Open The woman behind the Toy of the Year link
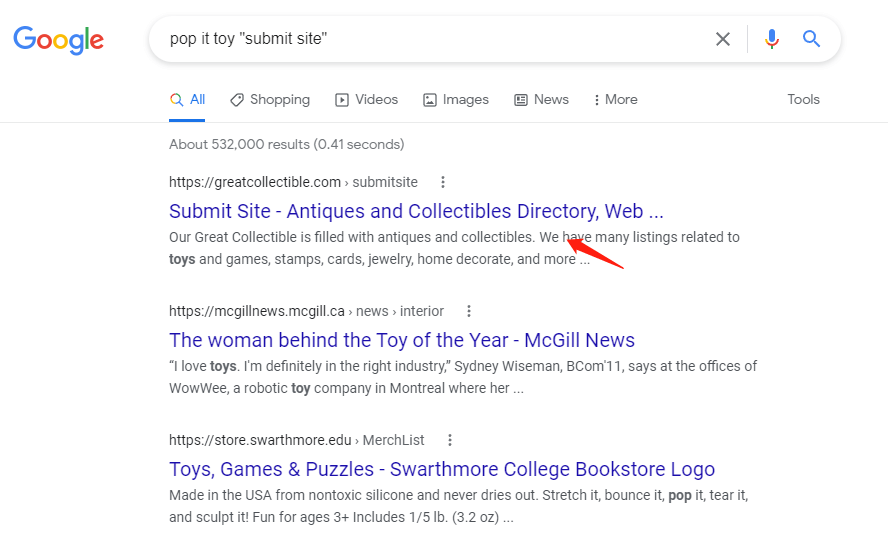Viewport: 888px width, 549px height. (x=402, y=341)
